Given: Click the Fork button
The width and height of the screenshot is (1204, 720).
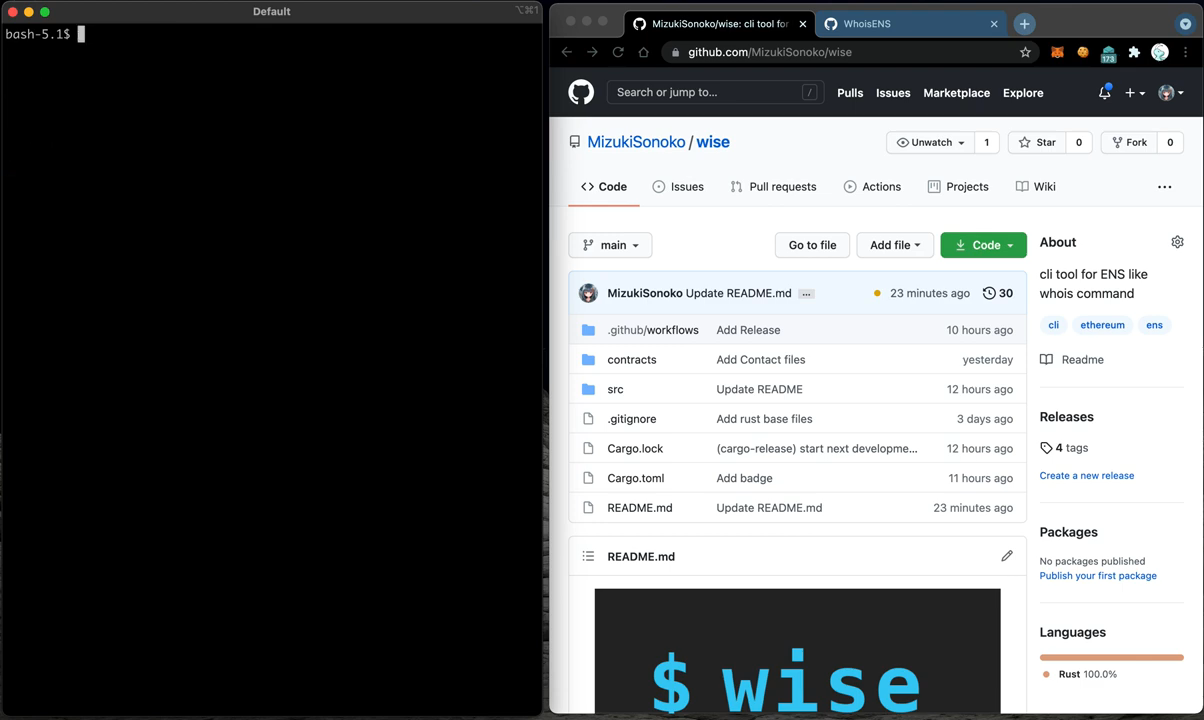Looking at the screenshot, I should [1128, 142].
